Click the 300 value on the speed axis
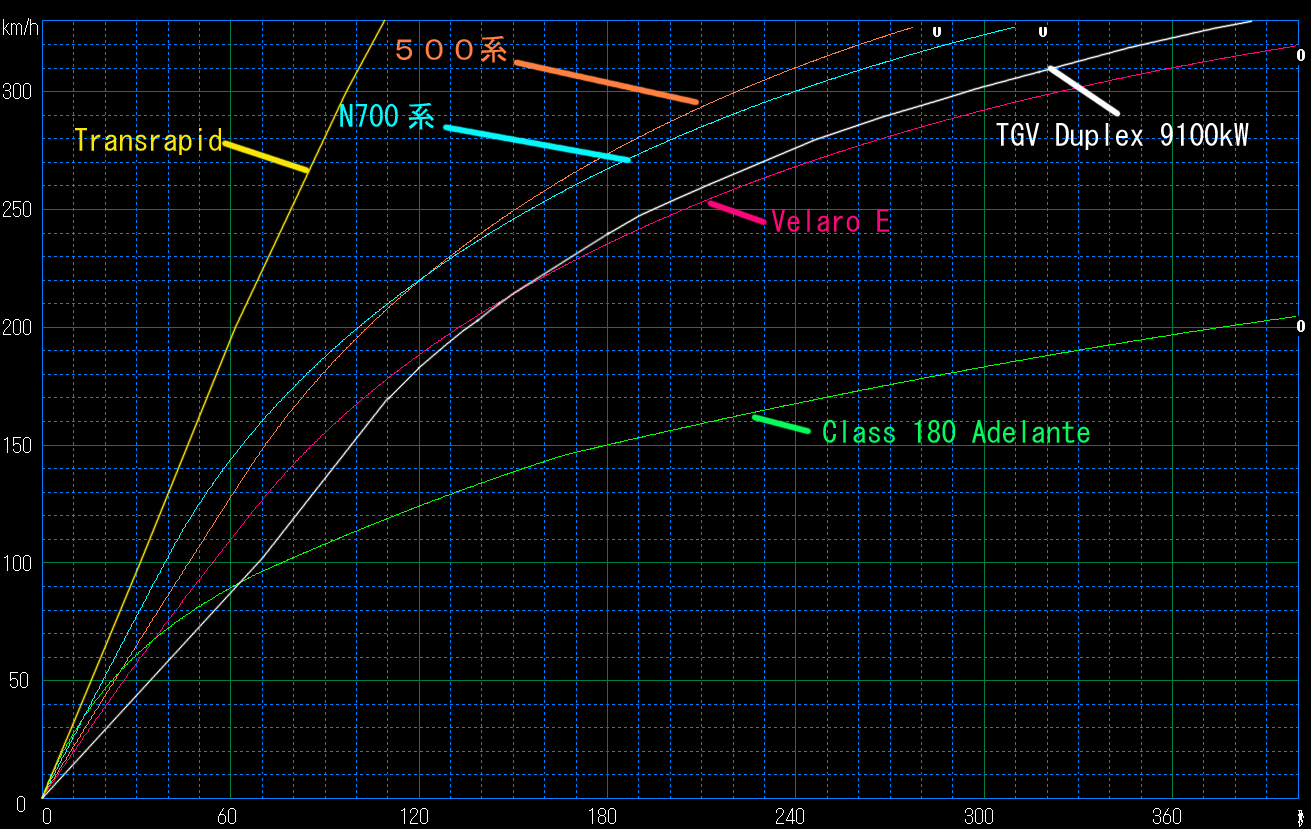1311x829 pixels. [17, 92]
